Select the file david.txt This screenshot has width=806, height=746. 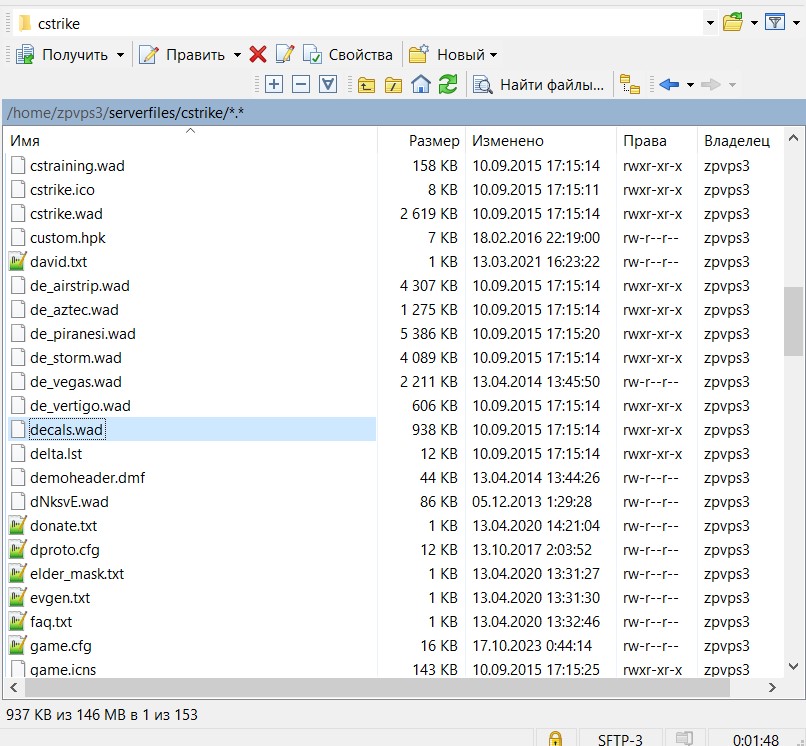tap(59, 262)
